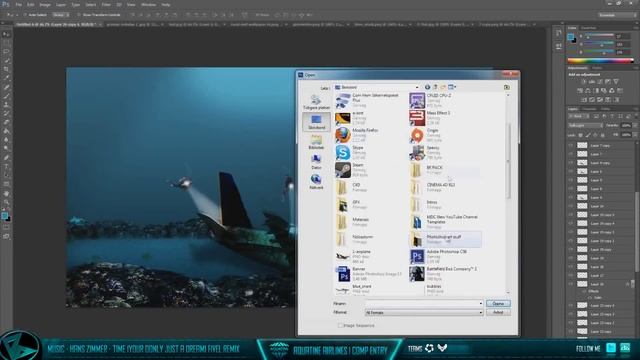Screen dimensions: 640x360
Task: Switch to the Swatches panel tab
Action: tap(589, 28)
